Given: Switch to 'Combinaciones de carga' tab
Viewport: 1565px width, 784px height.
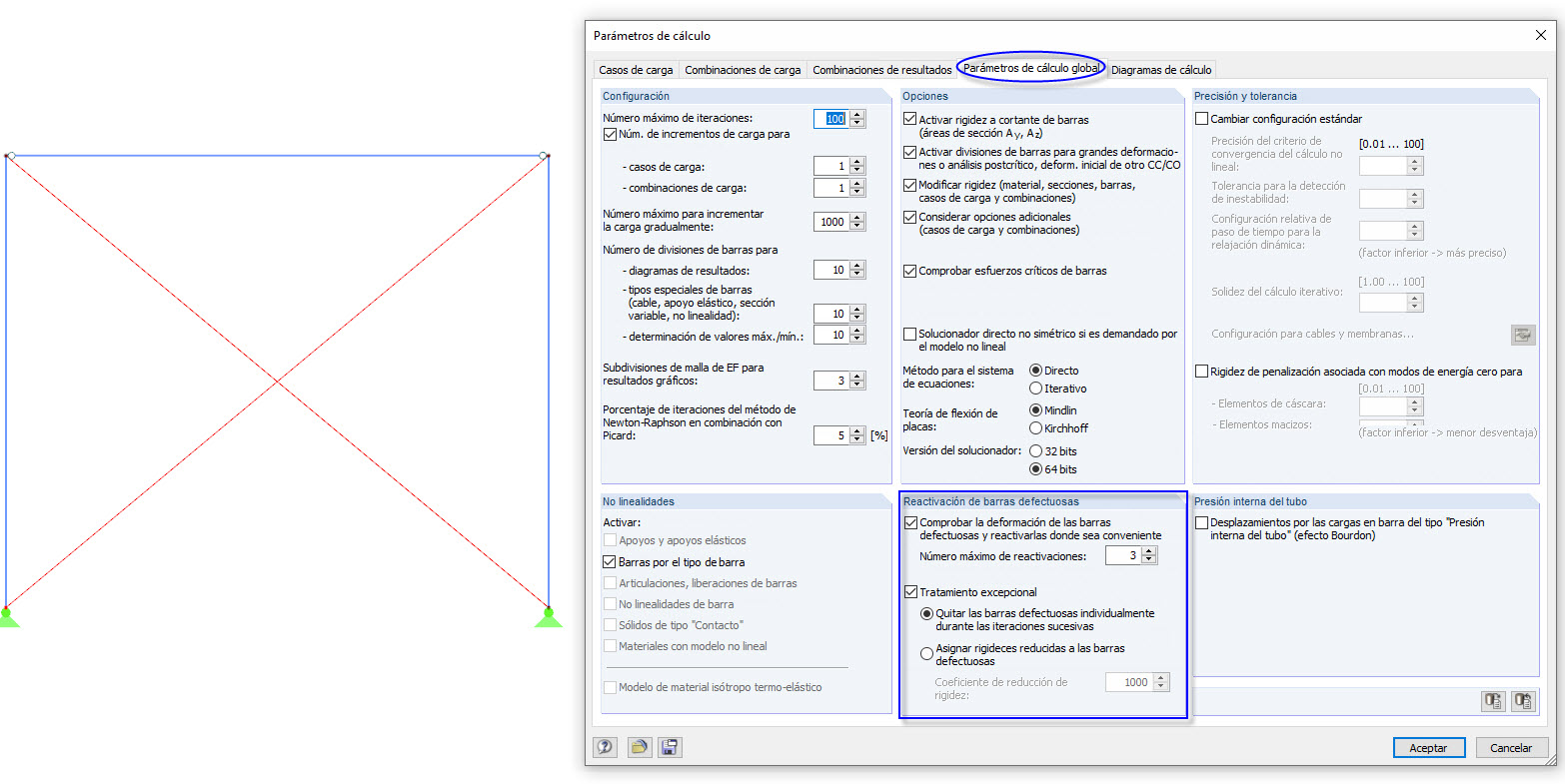Looking at the screenshot, I should [743, 70].
